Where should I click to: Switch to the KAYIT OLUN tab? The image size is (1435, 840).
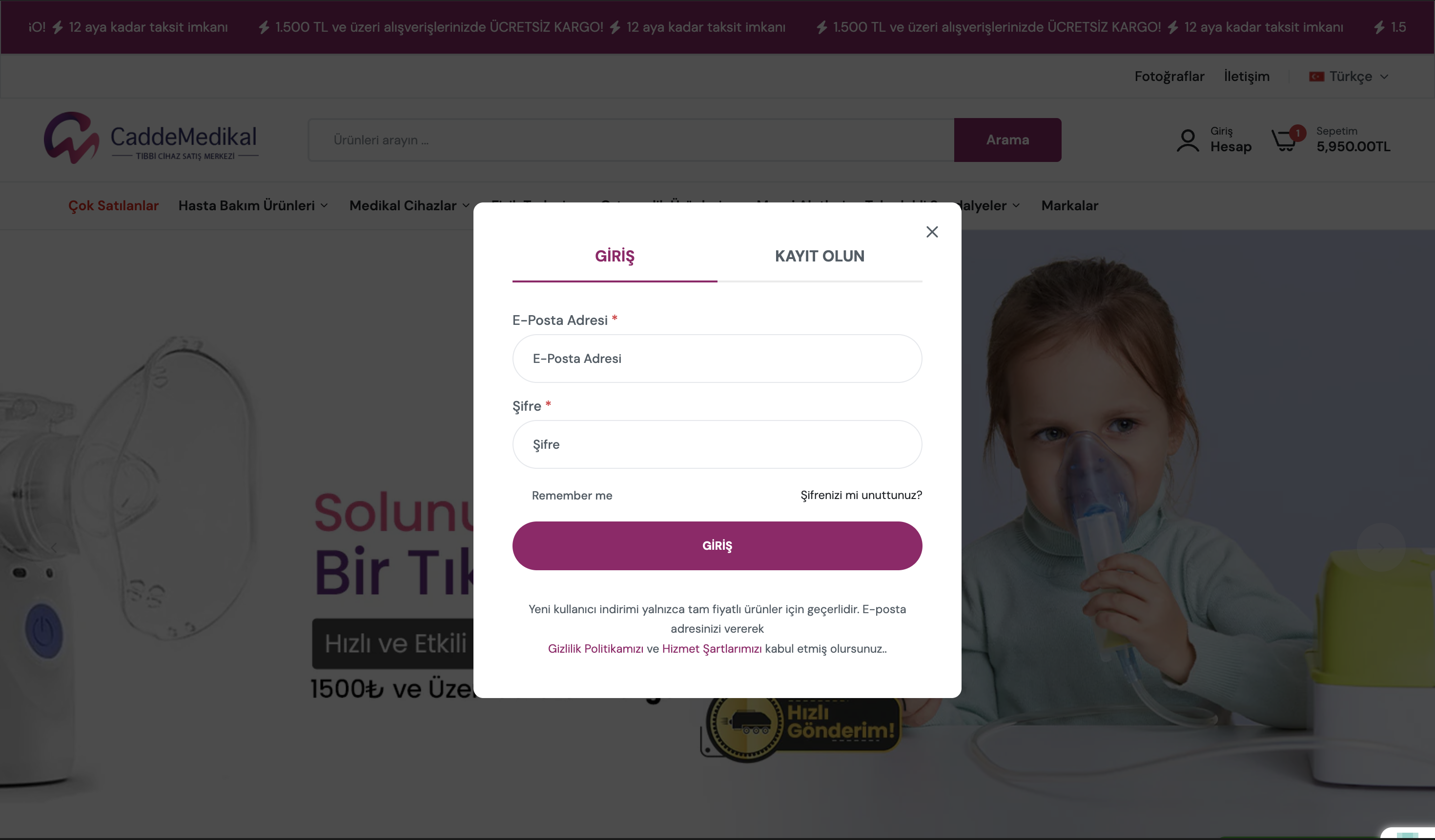(x=820, y=256)
